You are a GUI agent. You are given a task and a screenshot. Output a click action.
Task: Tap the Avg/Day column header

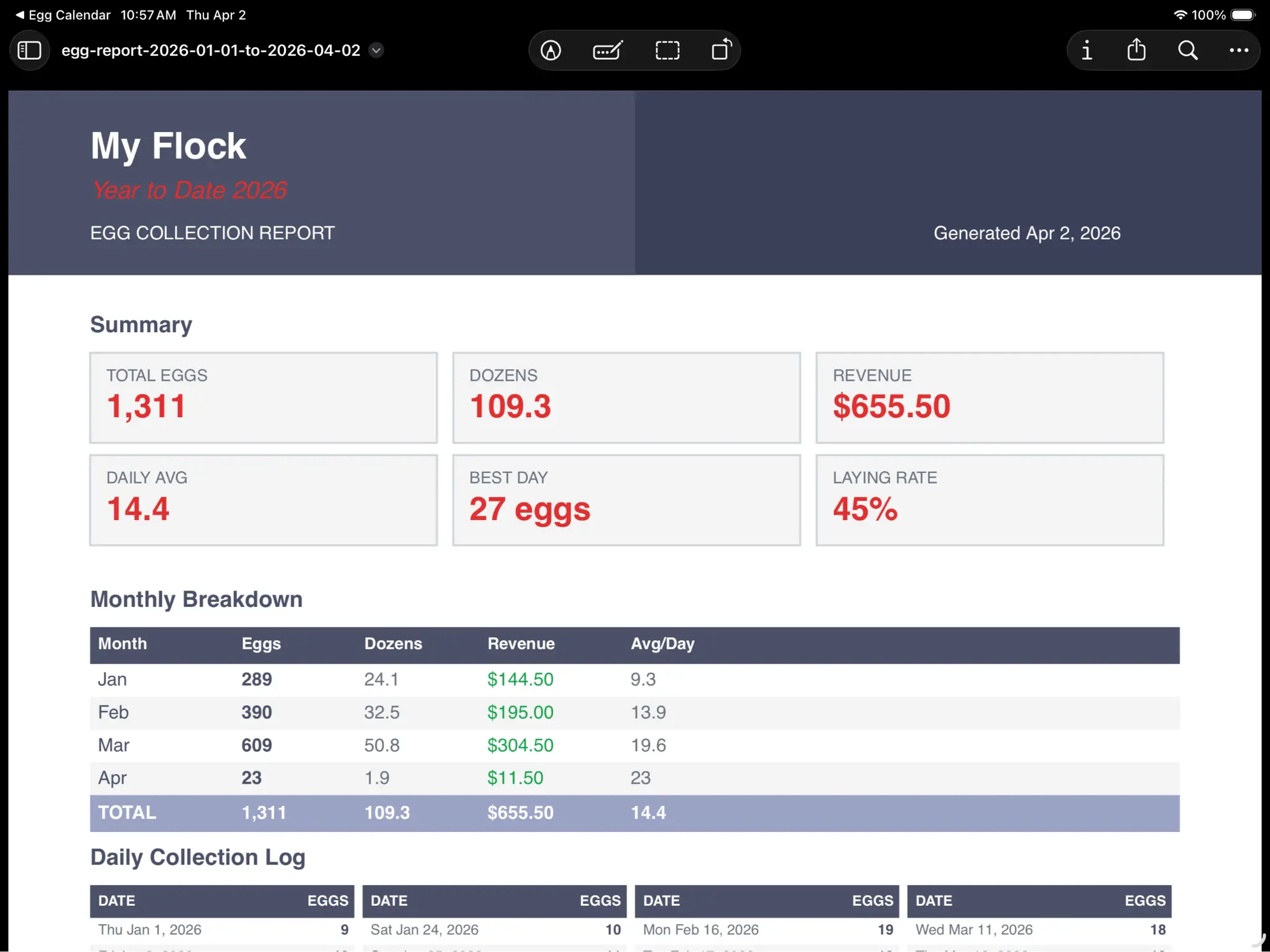point(662,644)
